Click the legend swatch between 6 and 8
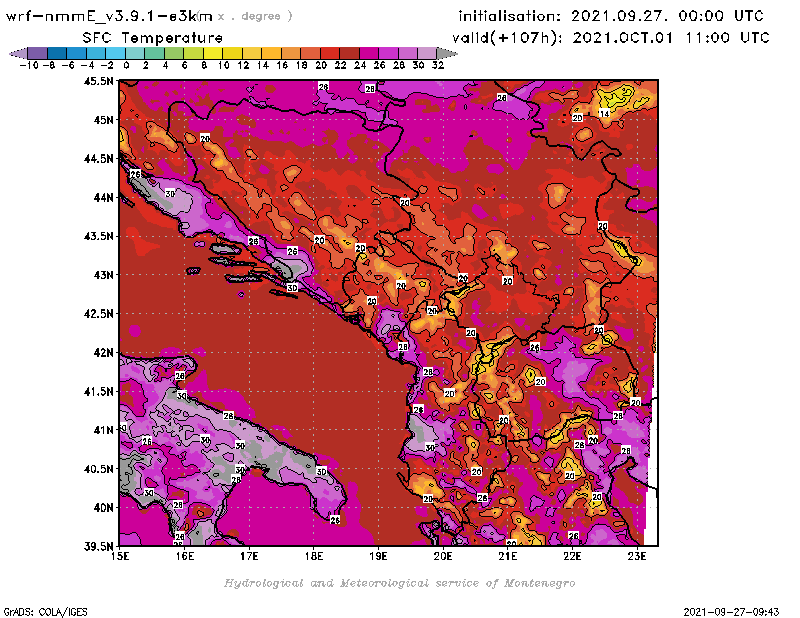Image resolution: width=800 pixels, height=618 pixels. [x=193, y=53]
